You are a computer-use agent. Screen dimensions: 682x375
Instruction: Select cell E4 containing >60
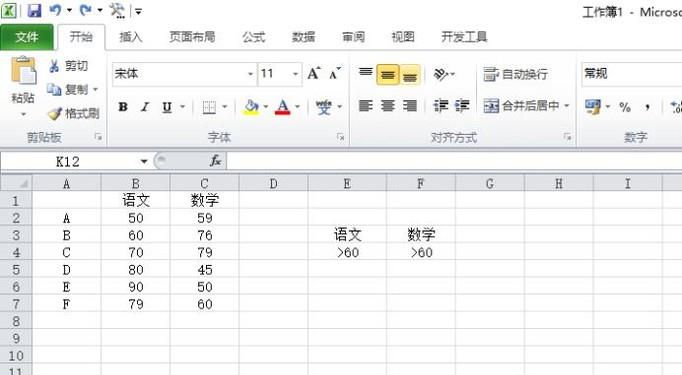347,252
